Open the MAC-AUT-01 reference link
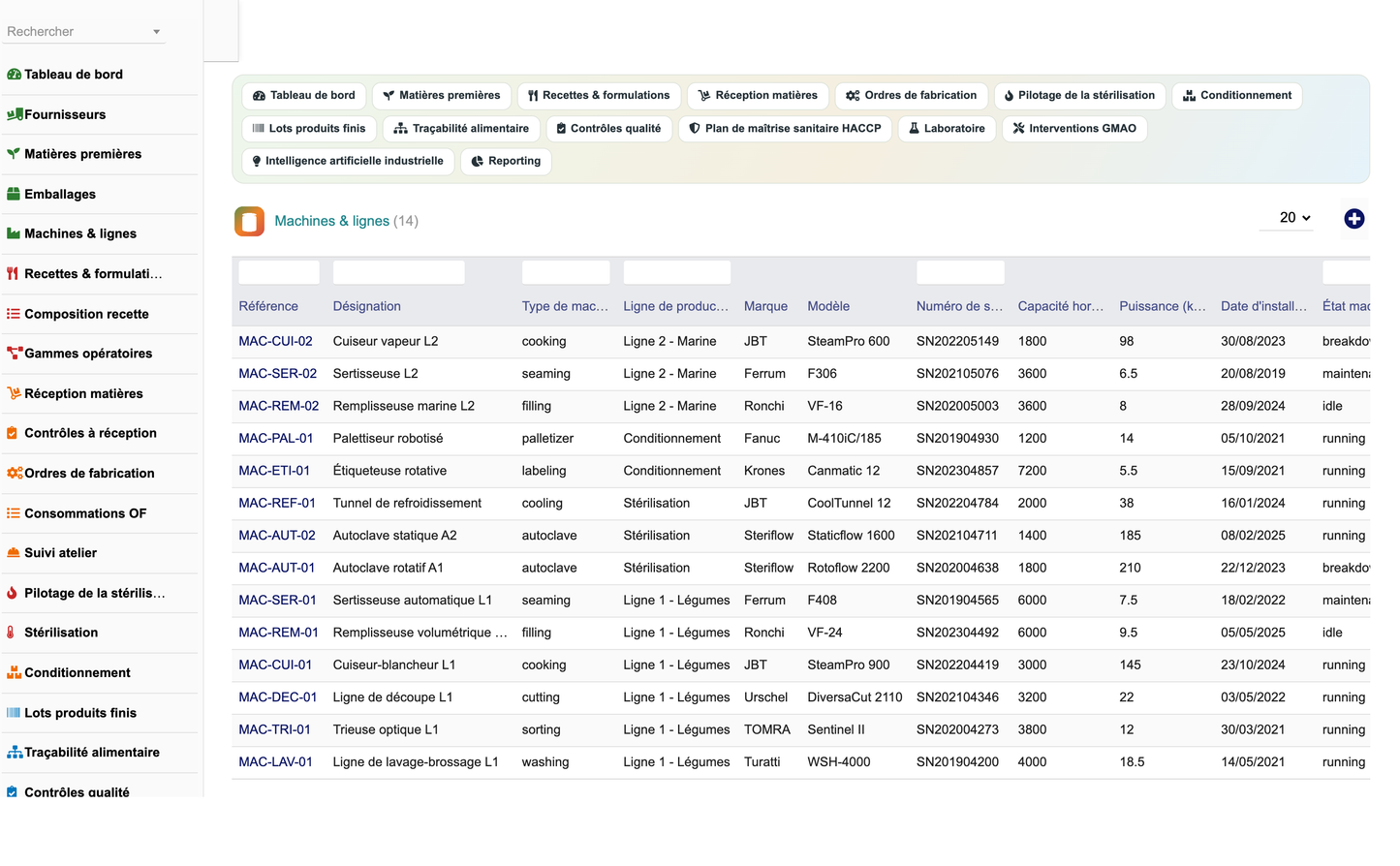This screenshot has height=866, width=1400. [277, 569]
